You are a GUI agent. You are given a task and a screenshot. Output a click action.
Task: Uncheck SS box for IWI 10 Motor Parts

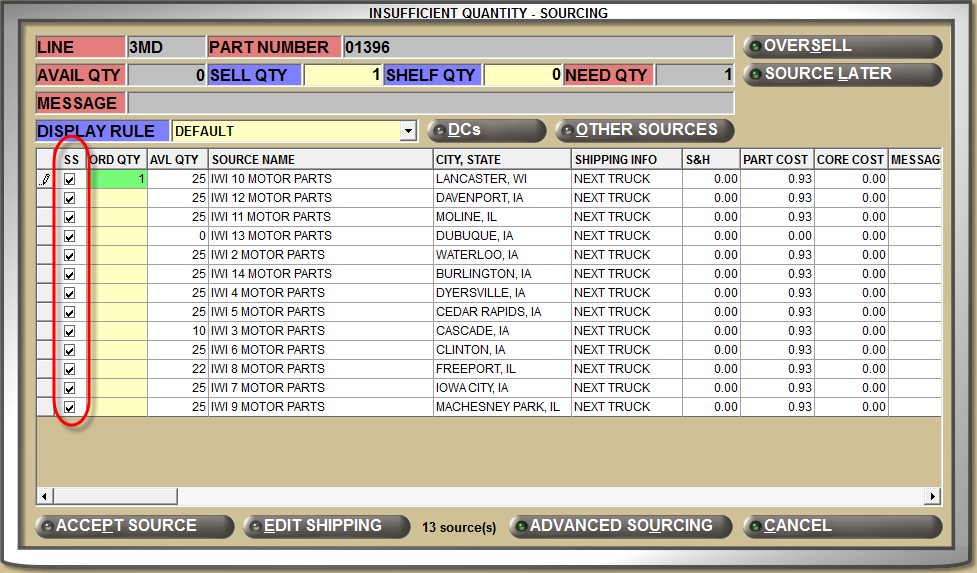tap(70, 179)
